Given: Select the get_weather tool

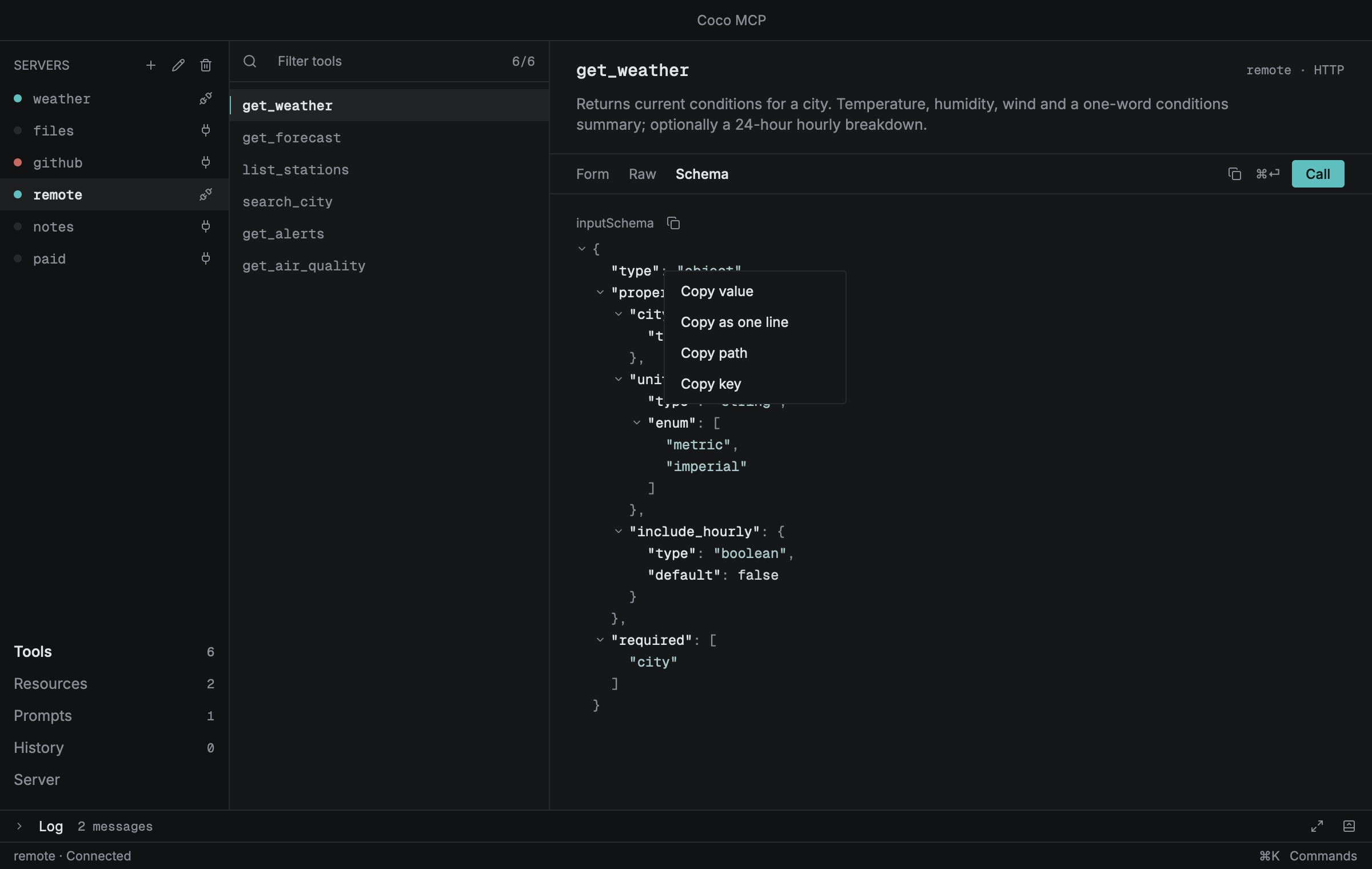Looking at the screenshot, I should tap(389, 105).
